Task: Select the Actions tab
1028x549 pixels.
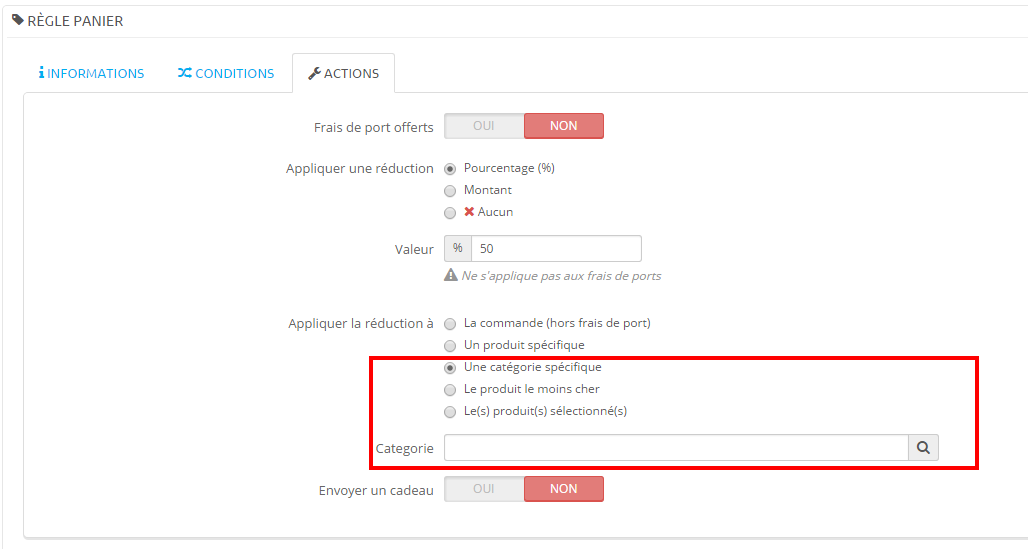Action: click(x=343, y=73)
